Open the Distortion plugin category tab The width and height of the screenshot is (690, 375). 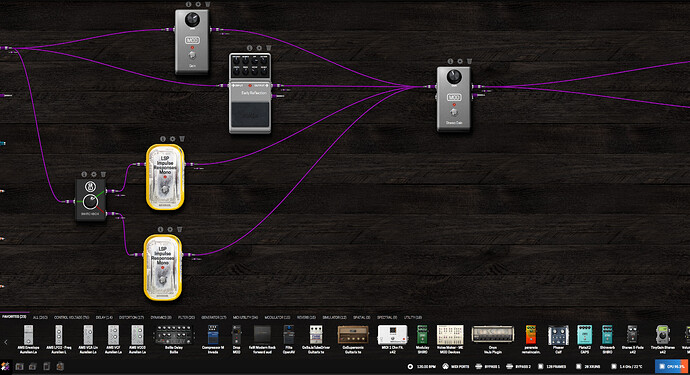click(x=131, y=317)
